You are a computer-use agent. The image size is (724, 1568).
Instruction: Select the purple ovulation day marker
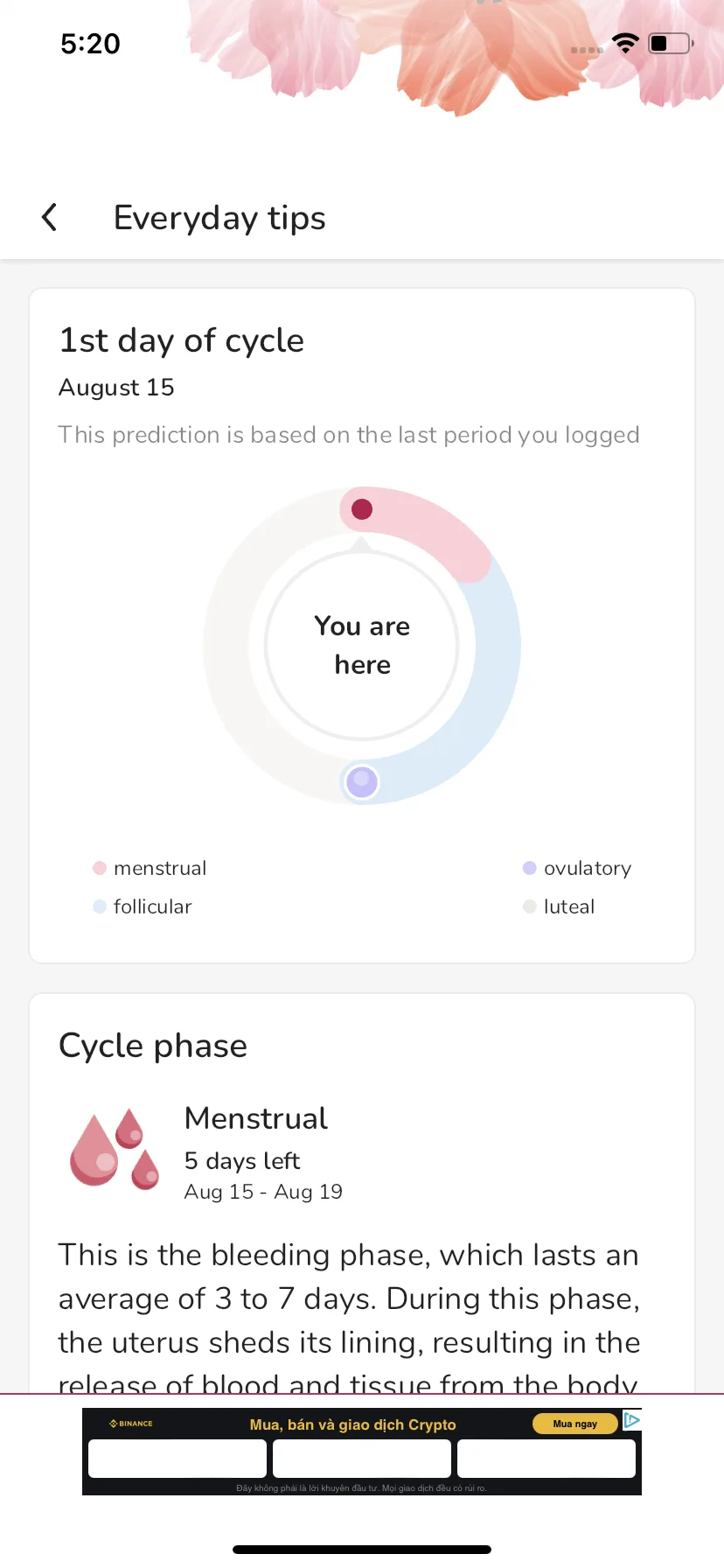362,782
